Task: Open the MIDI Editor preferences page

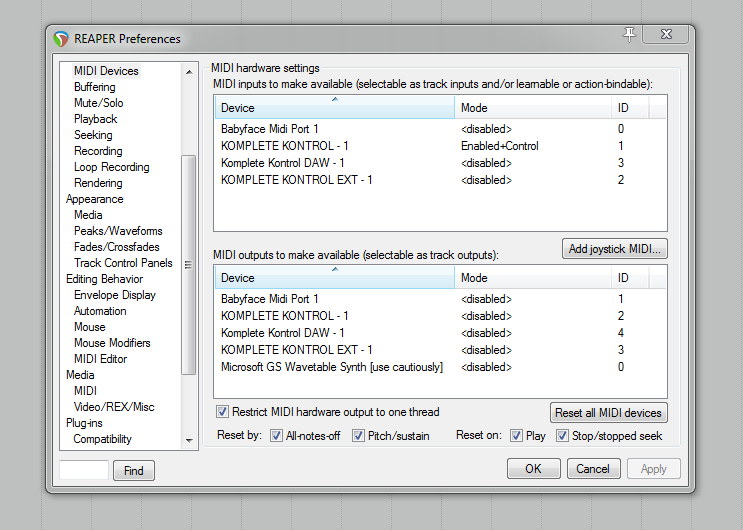Action: (x=100, y=359)
